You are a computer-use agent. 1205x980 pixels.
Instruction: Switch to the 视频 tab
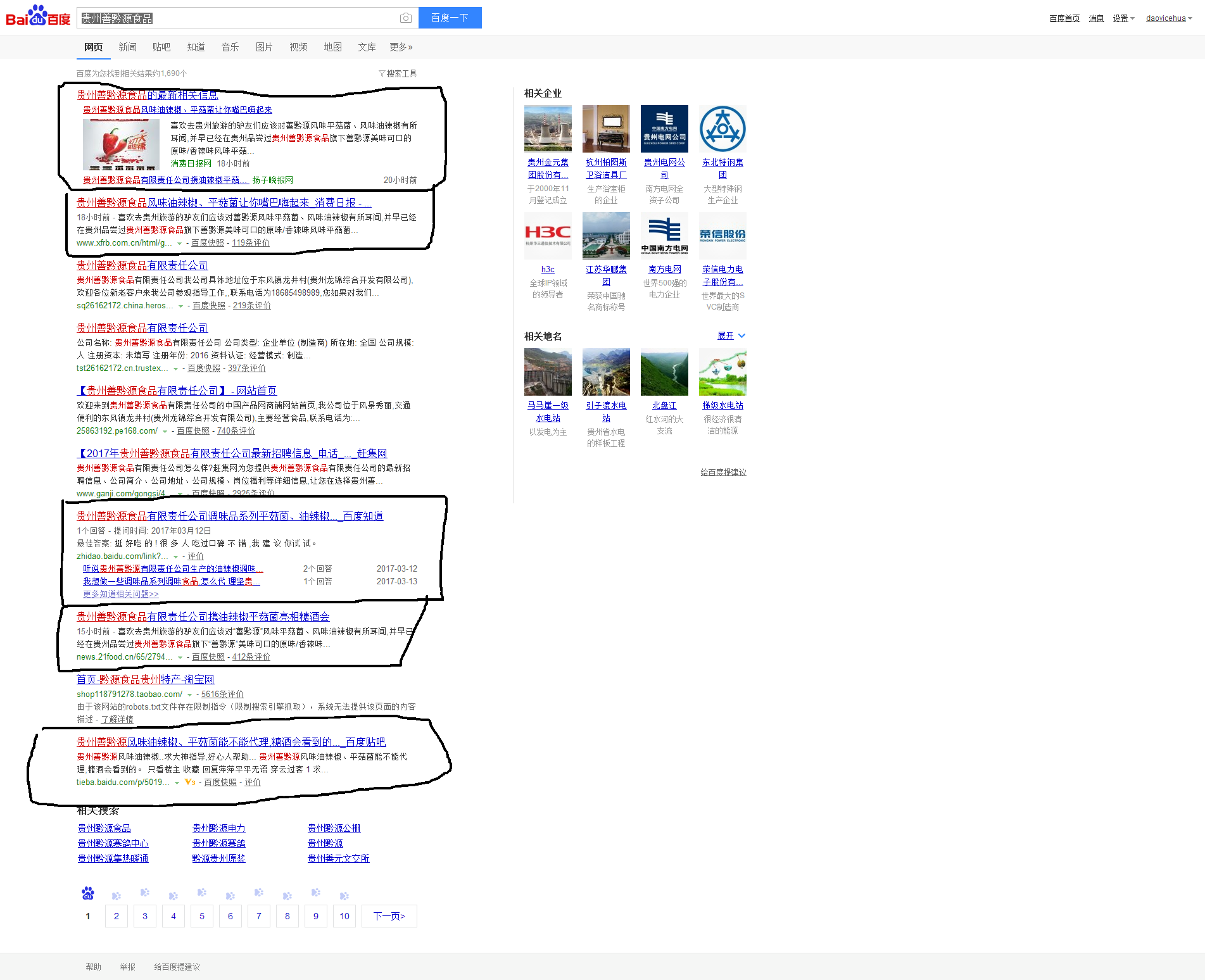pyautogui.click(x=298, y=47)
